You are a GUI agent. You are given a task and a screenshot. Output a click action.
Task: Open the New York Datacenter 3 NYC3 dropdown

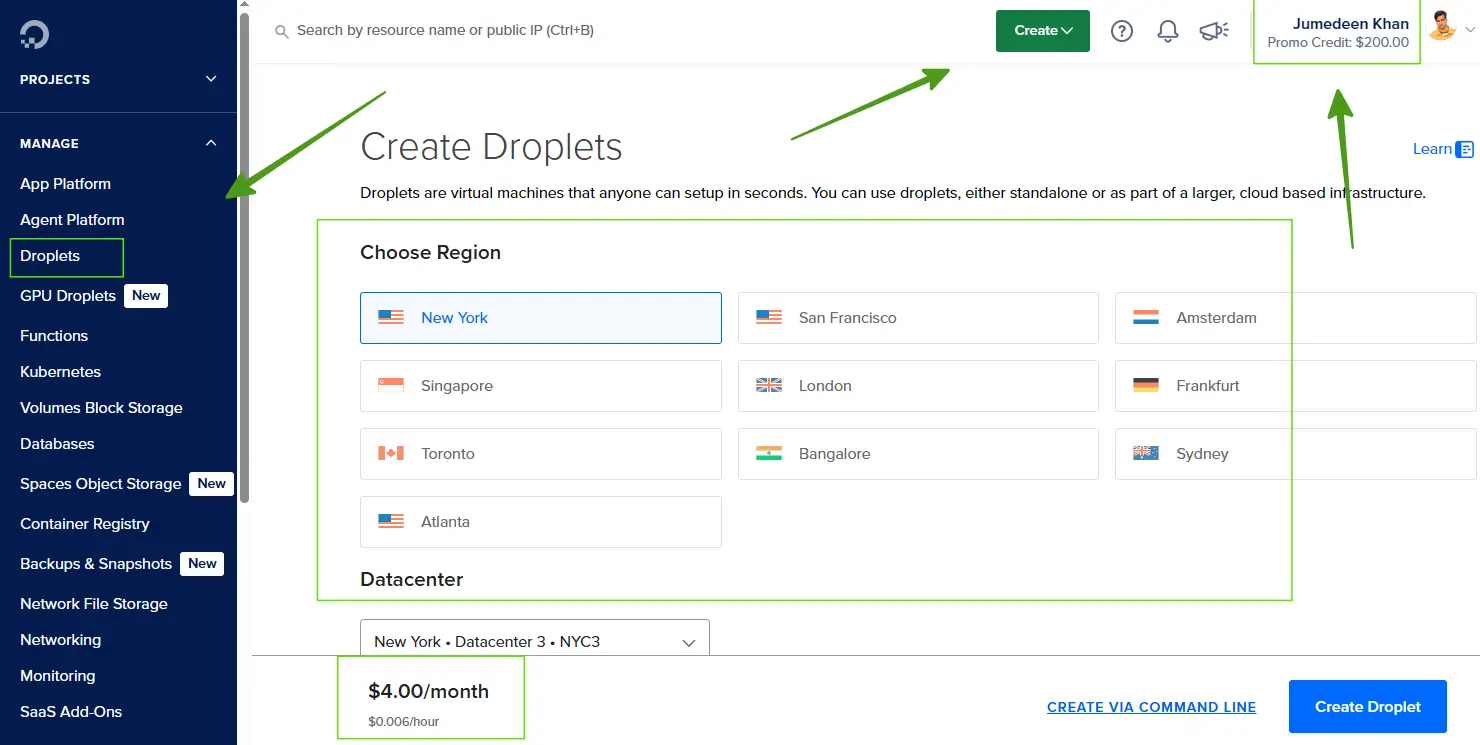534,643
